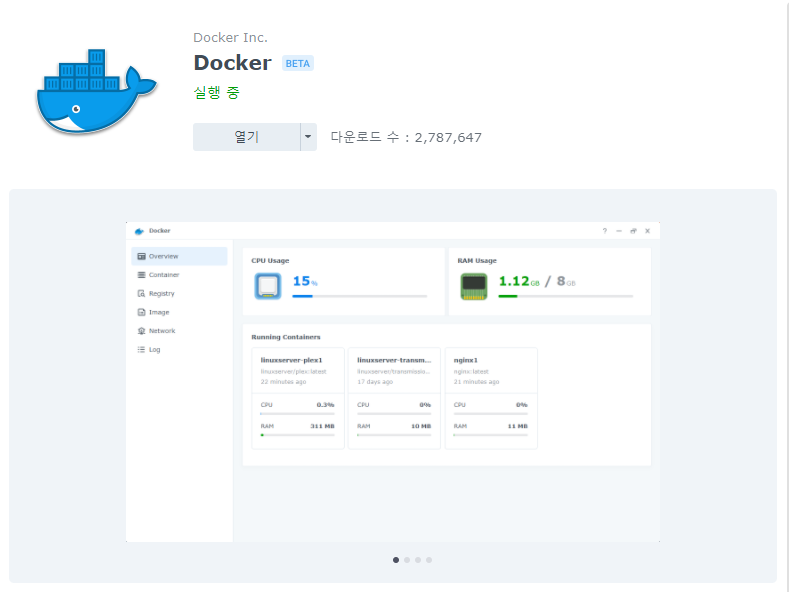Open the nginx1 container card
The width and height of the screenshot is (789, 592).
pos(491,398)
